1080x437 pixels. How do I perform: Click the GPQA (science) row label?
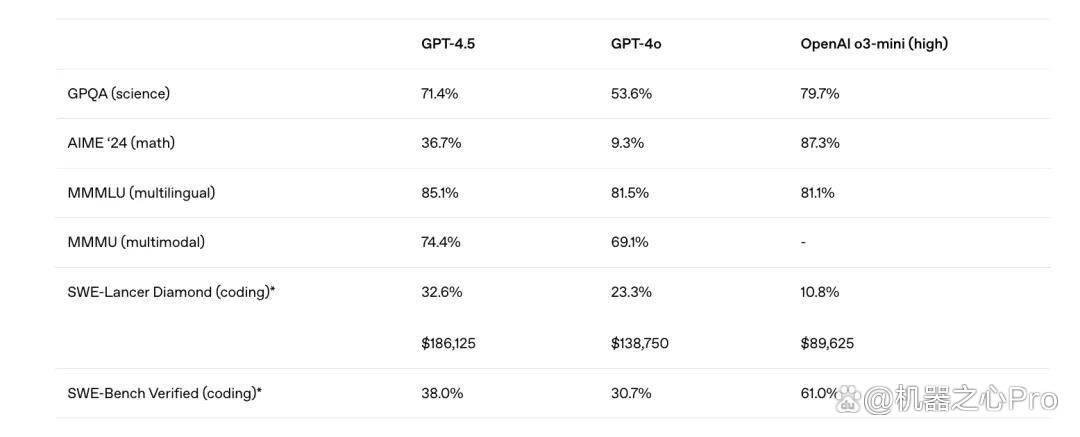pyautogui.click(x=118, y=94)
